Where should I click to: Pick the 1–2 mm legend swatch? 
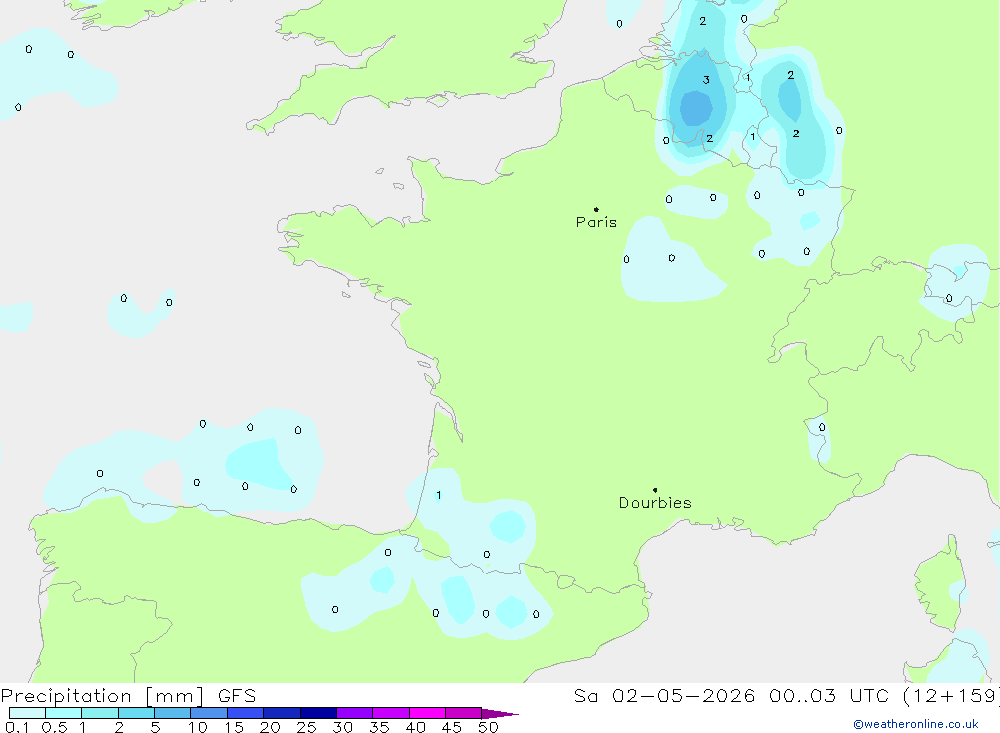(x=99, y=713)
